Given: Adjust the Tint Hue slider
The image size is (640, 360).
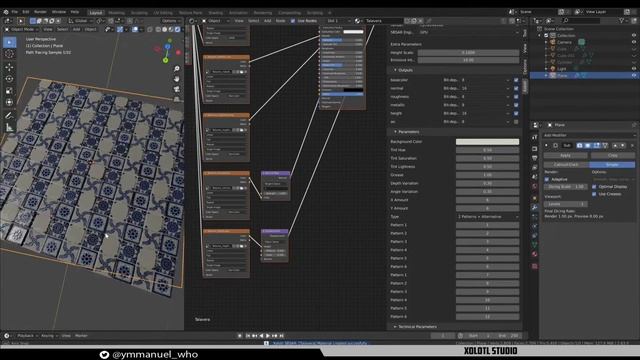Looking at the screenshot, I should [x=487, y=150].
